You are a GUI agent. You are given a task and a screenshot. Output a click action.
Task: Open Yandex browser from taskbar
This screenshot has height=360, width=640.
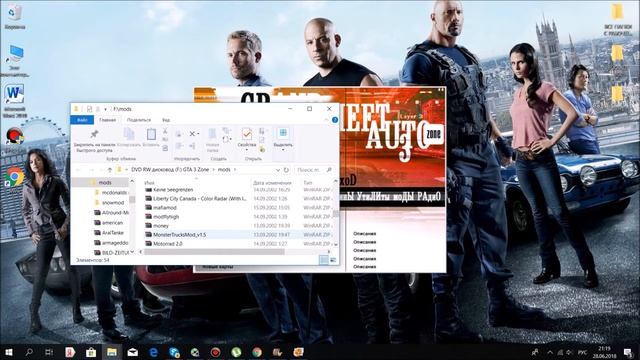click(70, 352)
